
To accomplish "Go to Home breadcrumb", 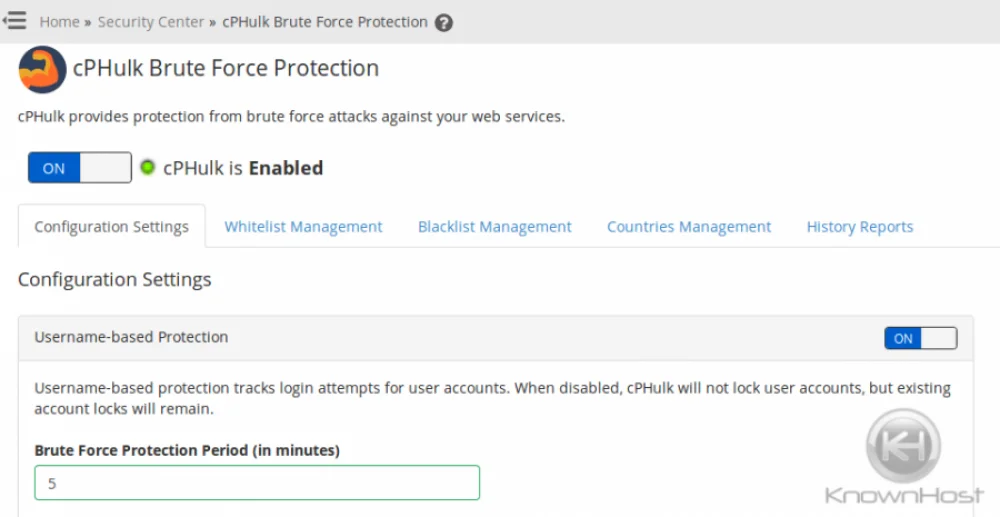I will pyautogui.click(x=59, y=22).
